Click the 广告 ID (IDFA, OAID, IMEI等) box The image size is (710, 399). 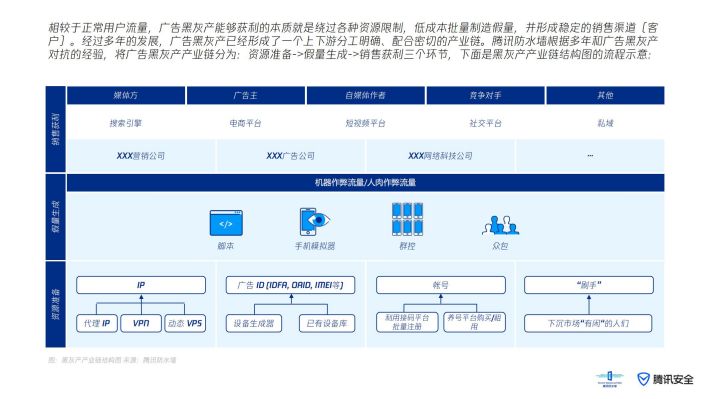[290, 285]
